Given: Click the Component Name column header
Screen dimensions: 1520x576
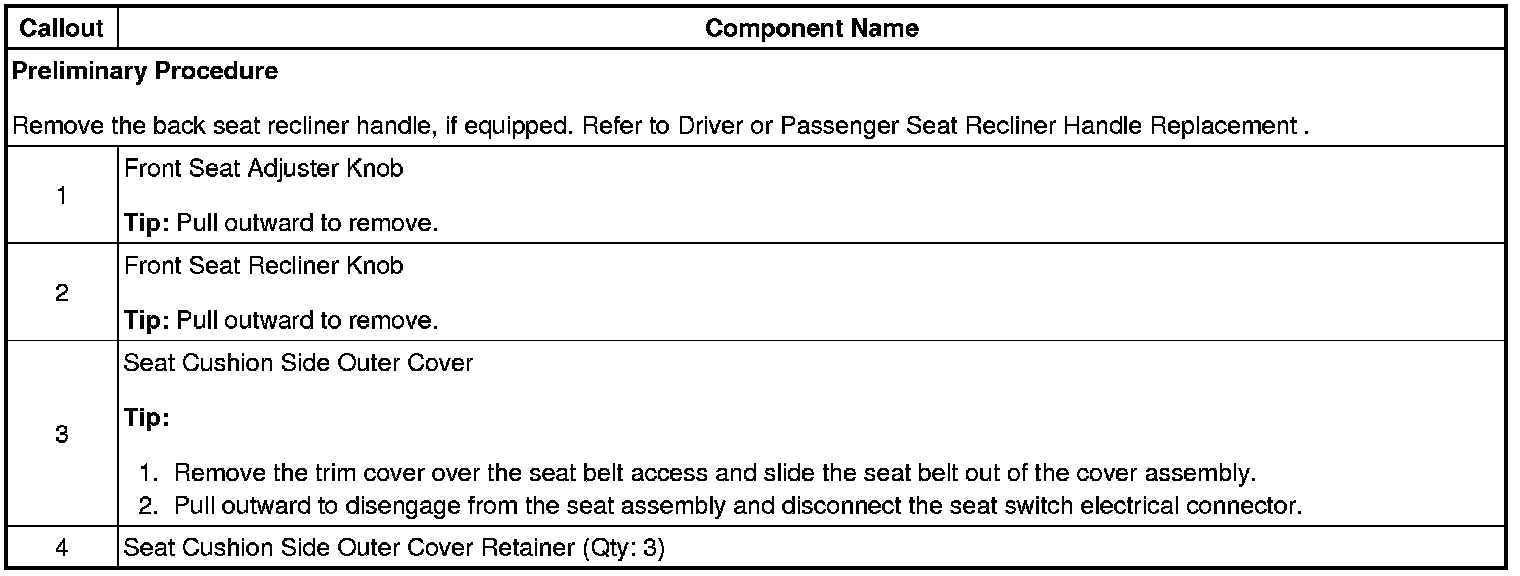Looking at the screenshot, I should pyautogui.click(x=811, y=28).
